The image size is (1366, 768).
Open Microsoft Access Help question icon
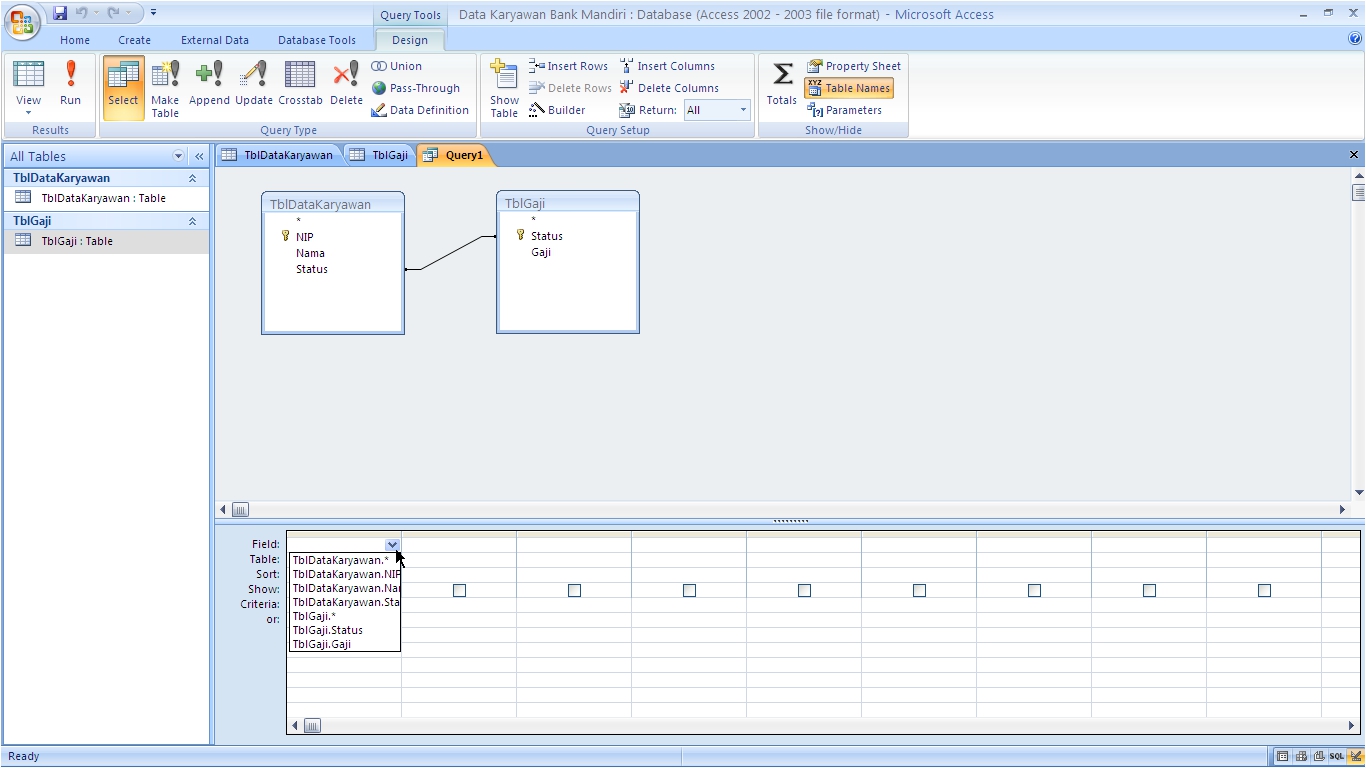tap(1355, 39)
